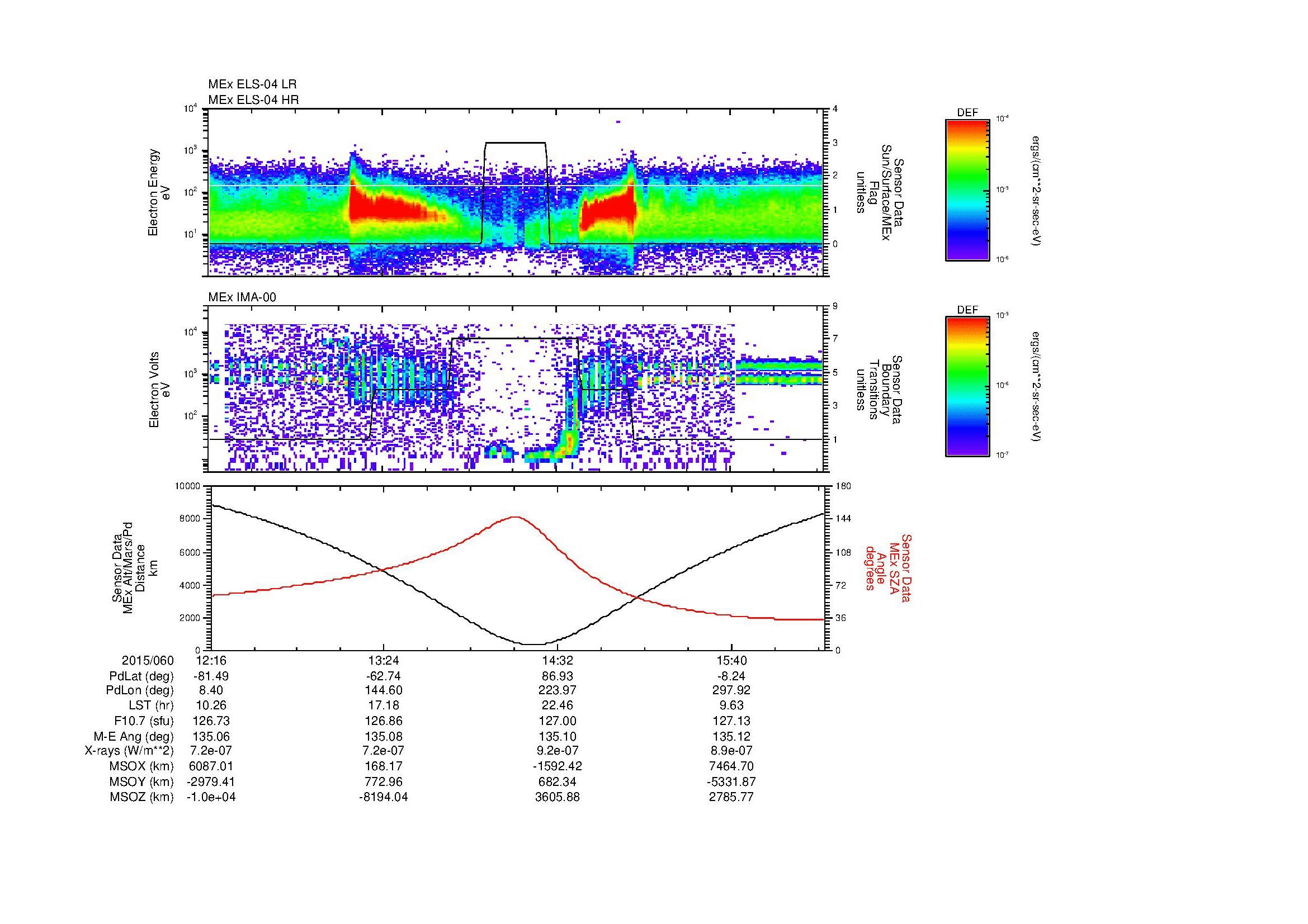This screenshot has height=924, width=1308.
Task: Click the 'MEx ELS-04 LR' plot title
Action: pyautogui.click(x=252, y=84)
